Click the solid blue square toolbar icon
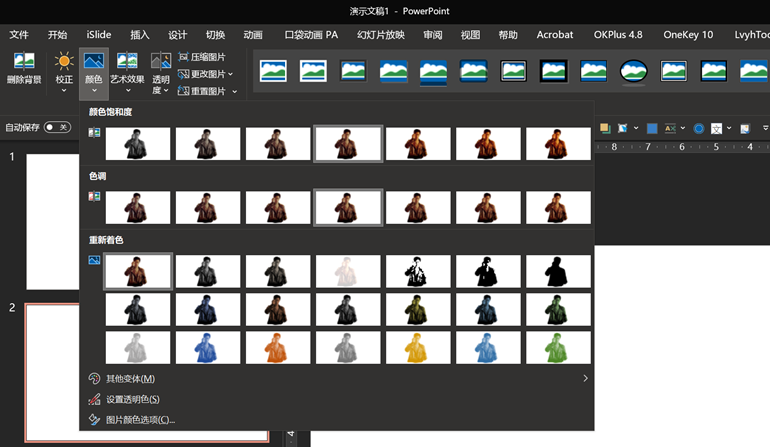The image size is (770, 447). (x=652, y=128)
